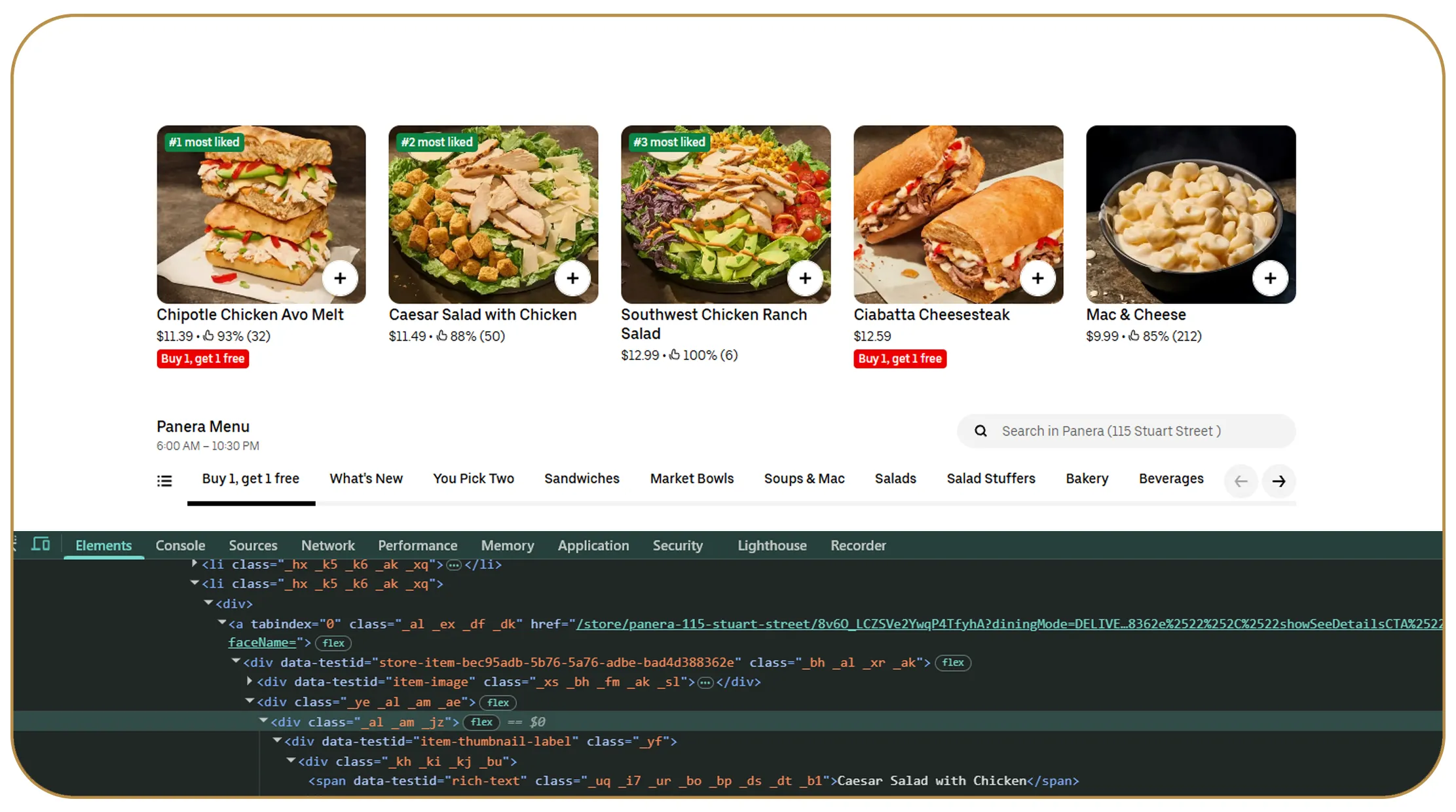Expand the collapsed first li node
The width and height of the screenshot is (1456, 812).
click(195, 563)
